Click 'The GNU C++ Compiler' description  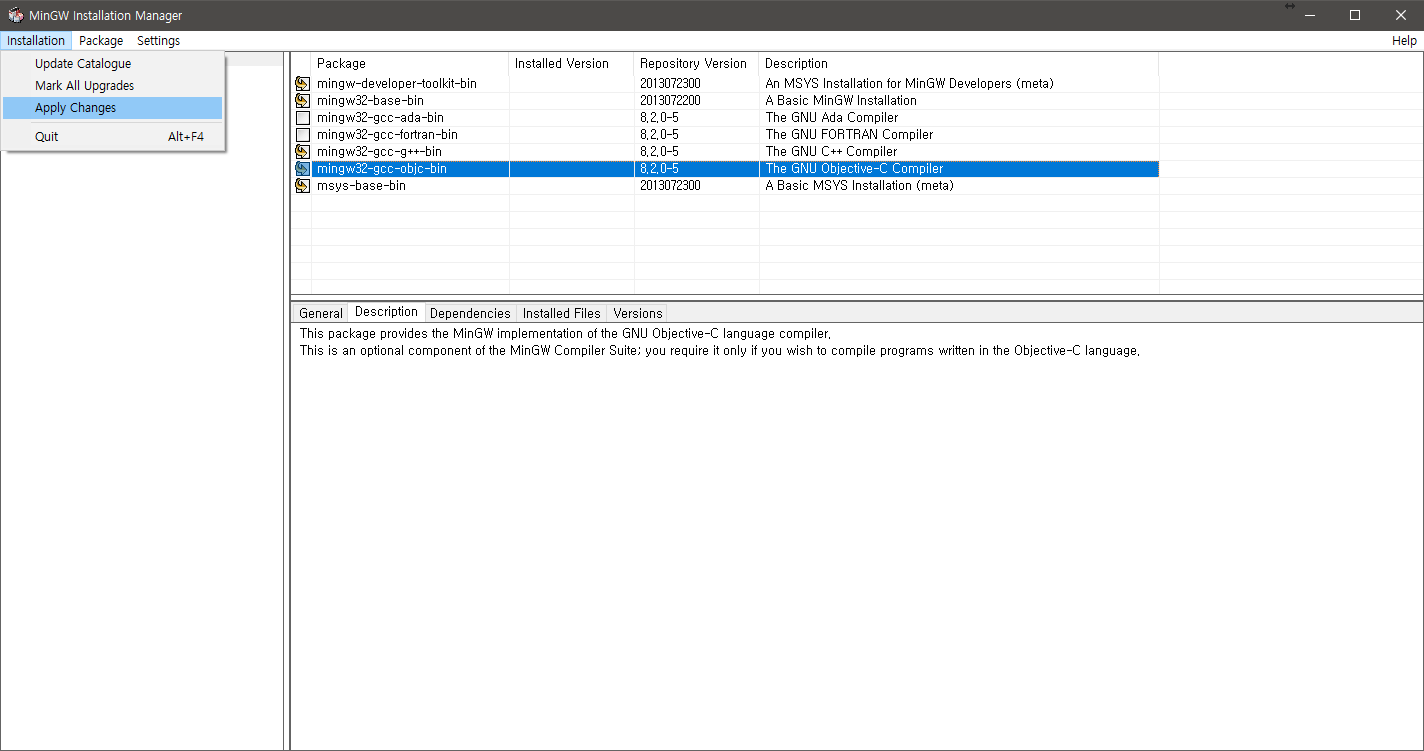coord(831,152)
